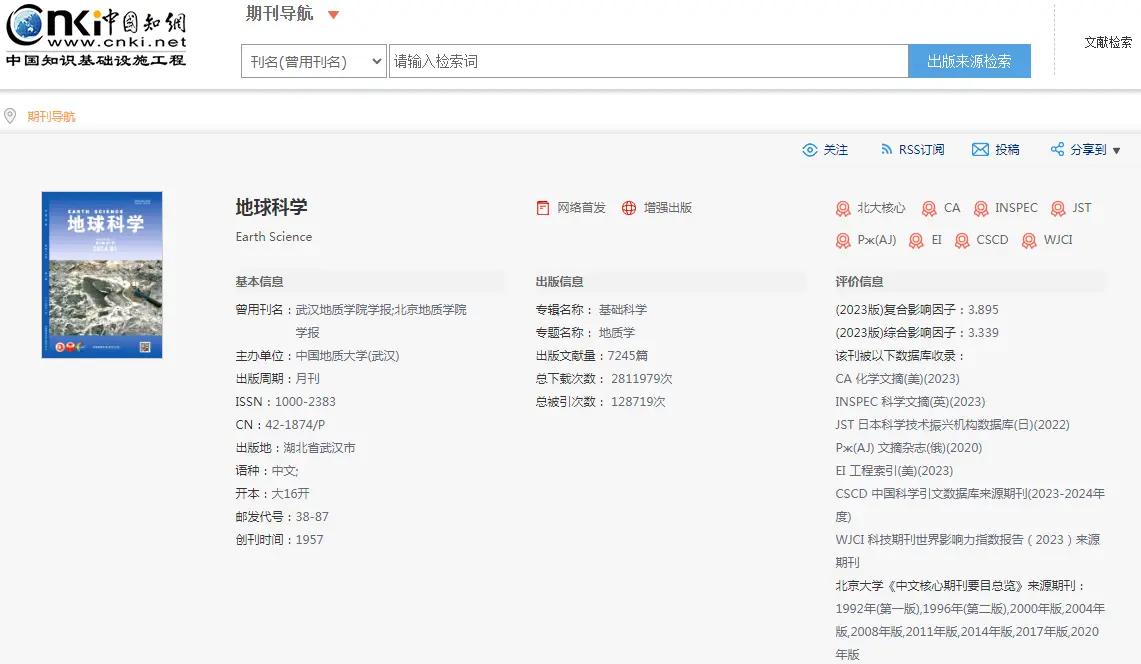Click the 期刊导航 breadcrumb link

[51, 116]
